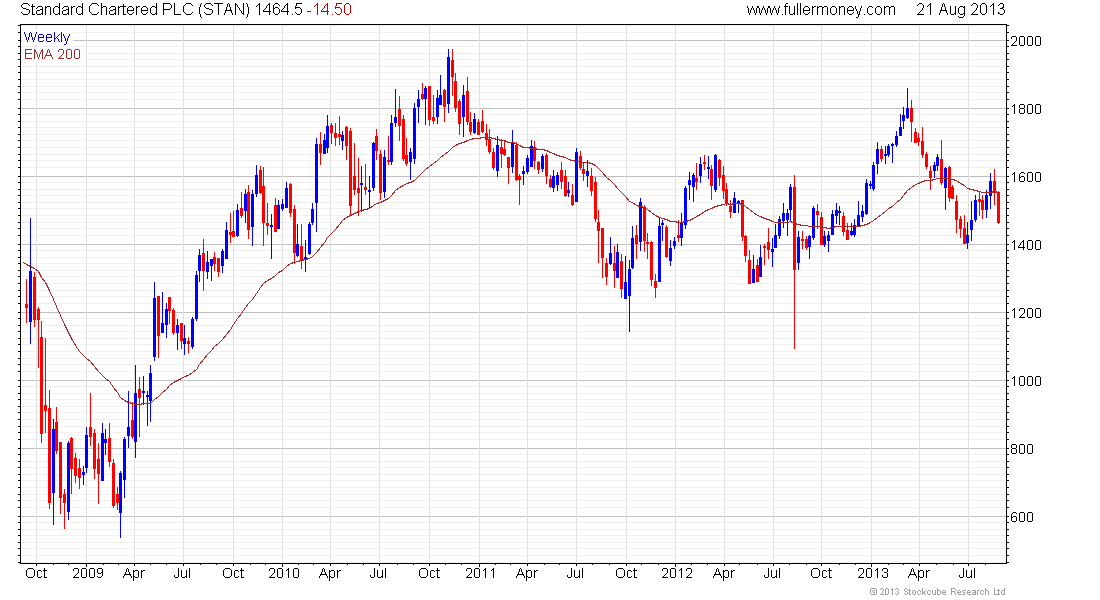Click the 800 price axis label

point(1021,449)
